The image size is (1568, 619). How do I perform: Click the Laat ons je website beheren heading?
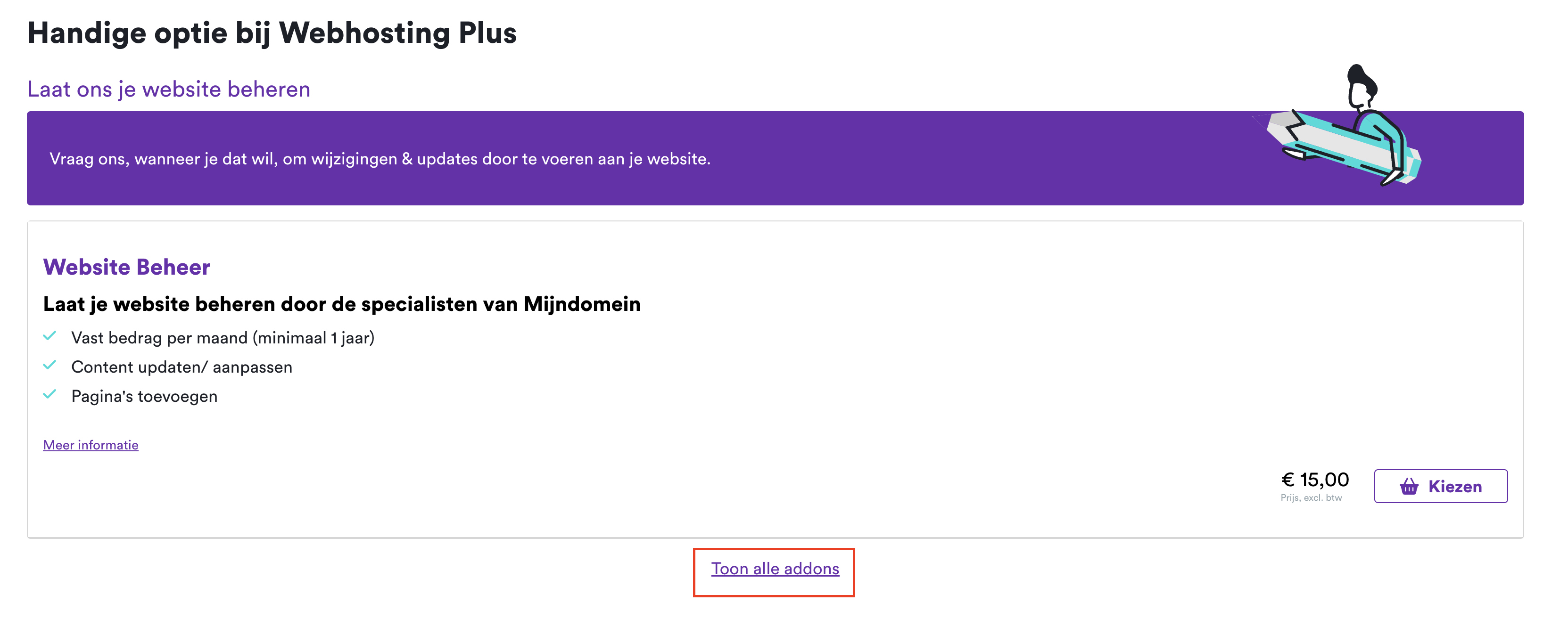169,90
